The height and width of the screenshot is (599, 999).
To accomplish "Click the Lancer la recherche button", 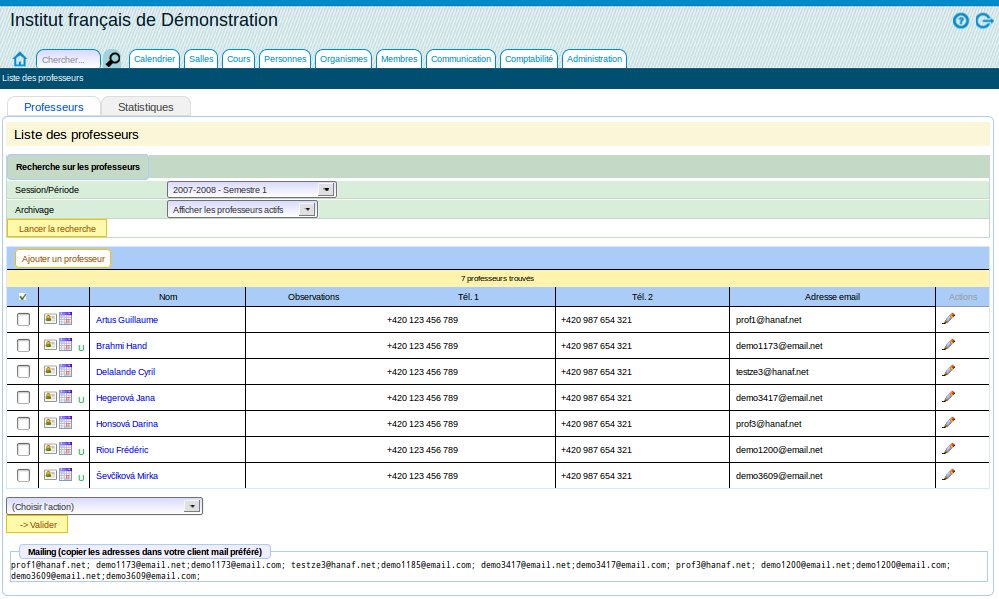I will (x=57, y=228).
